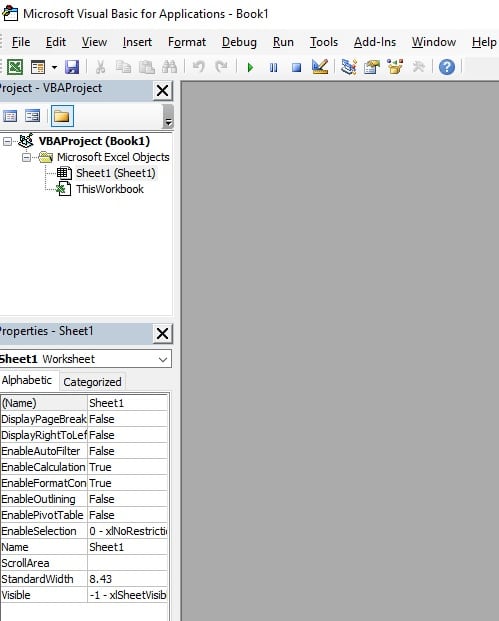Click the (Name) property value Sheet1

click(128, 403)
